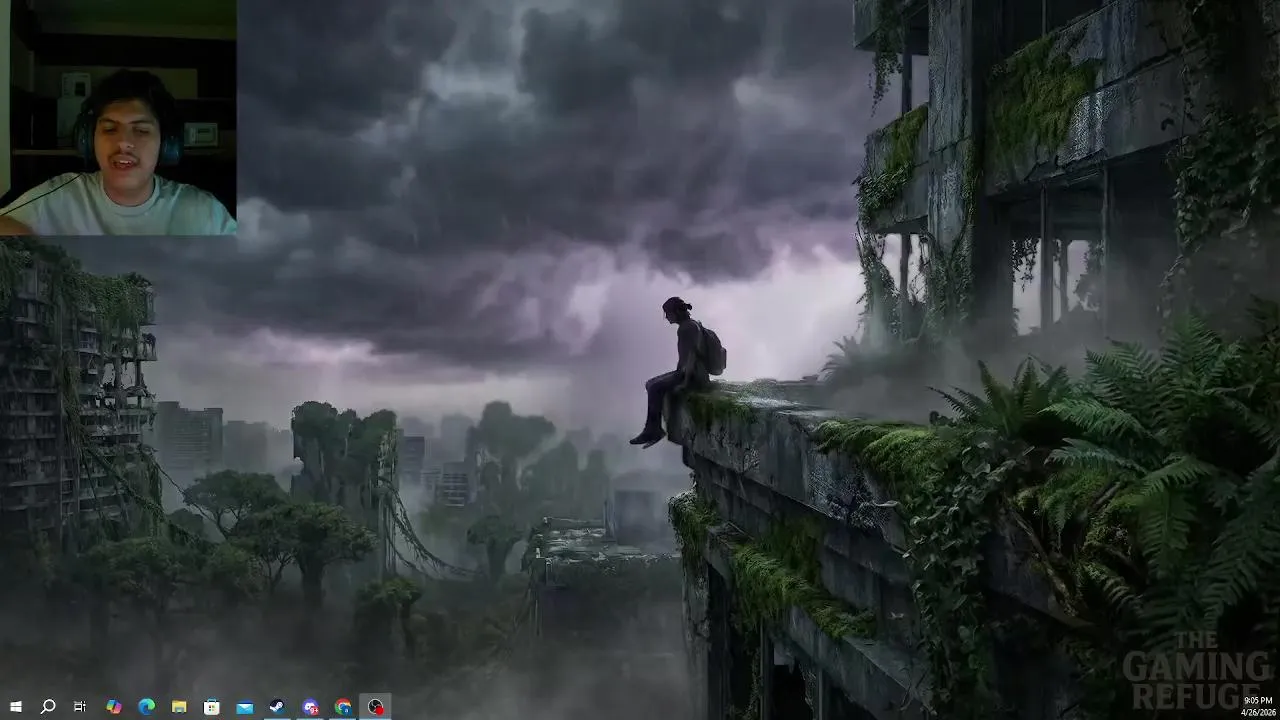Launch Steam from the taskbar
The width and height of the screenshot is (1280, 720).
click(277, 707)
